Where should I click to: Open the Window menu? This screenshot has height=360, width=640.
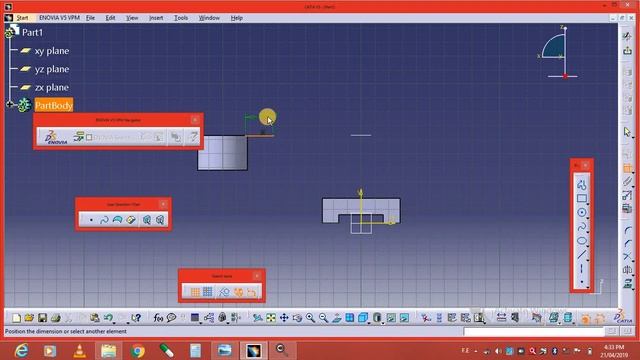209,18
